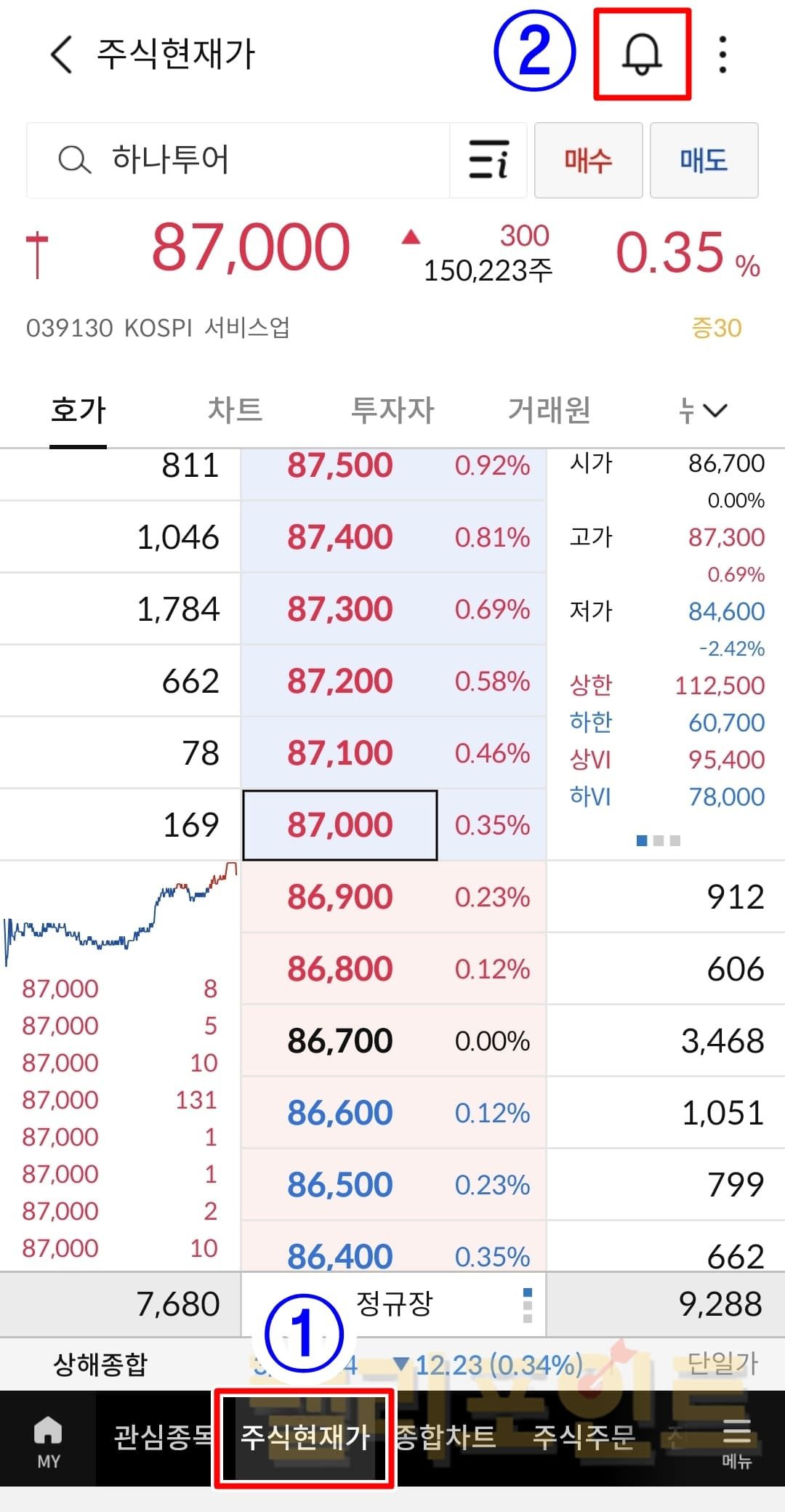This screenshot has width=785, height=1512.
Task: Tap the candlestick icon beside current price
Action: pyautogui.click(x=36, y=254)
